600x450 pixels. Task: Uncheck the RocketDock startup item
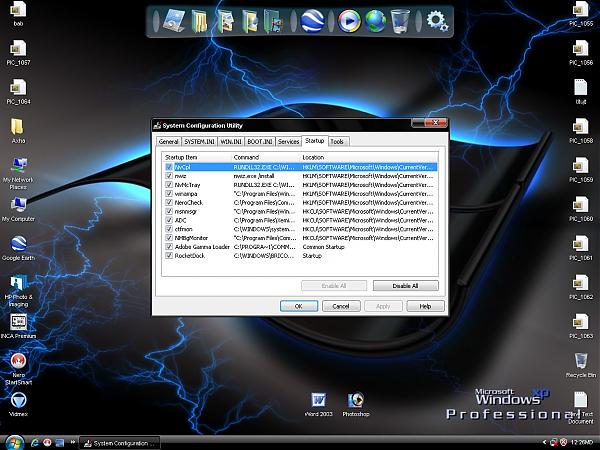pyautogui.click(x=169, y=256)
